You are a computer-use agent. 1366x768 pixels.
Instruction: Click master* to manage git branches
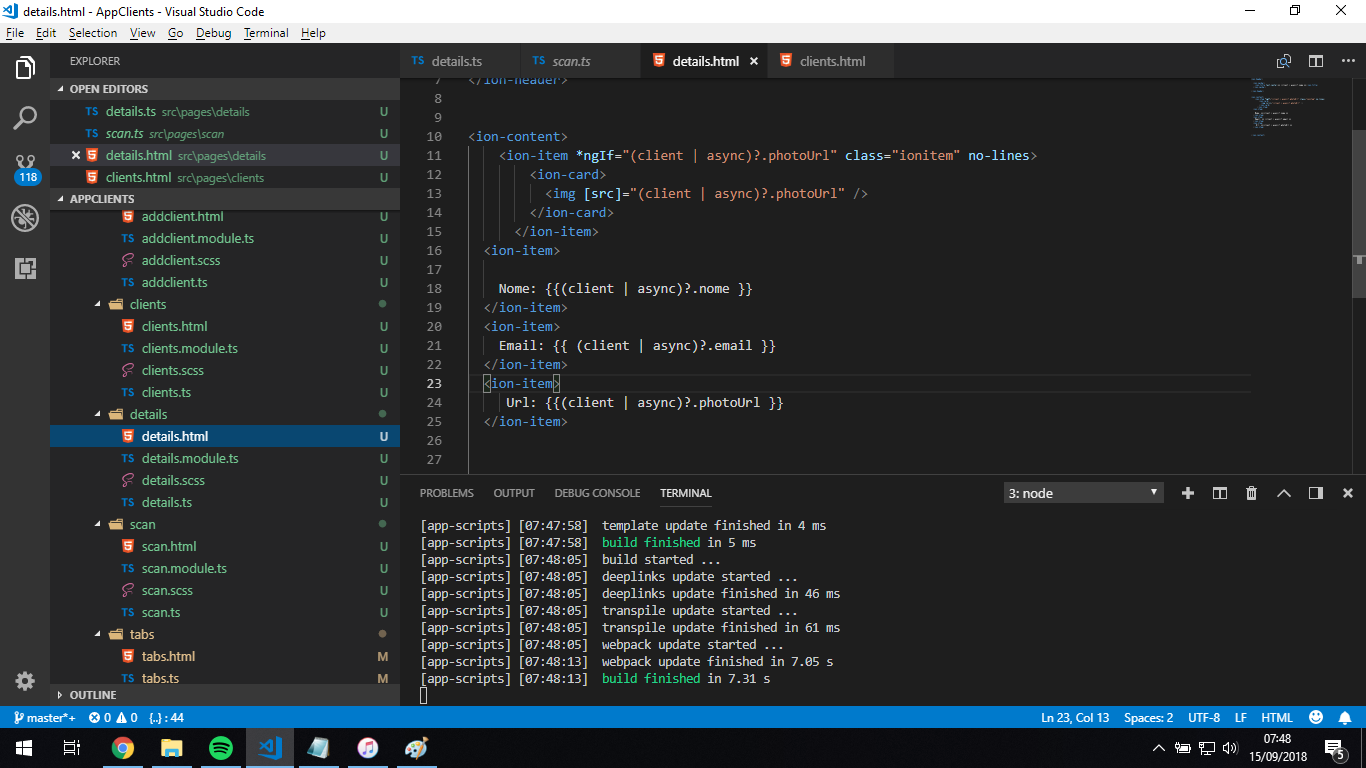[x=44, y=717]
